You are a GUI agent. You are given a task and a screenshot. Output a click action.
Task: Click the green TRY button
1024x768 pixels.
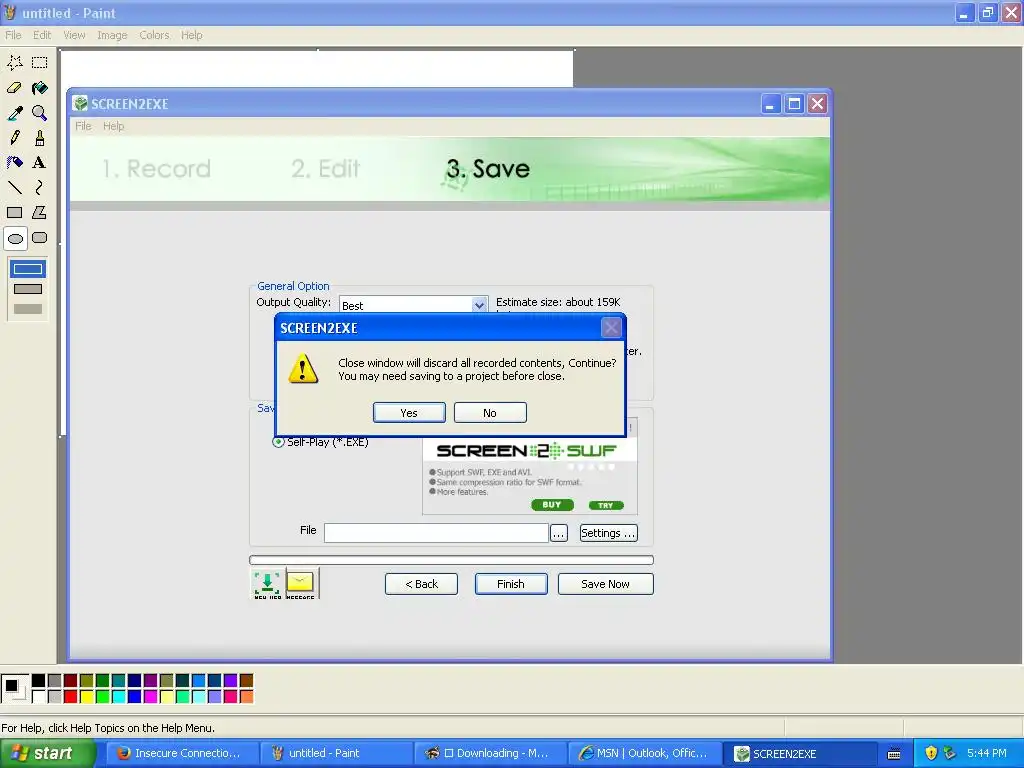606,505
